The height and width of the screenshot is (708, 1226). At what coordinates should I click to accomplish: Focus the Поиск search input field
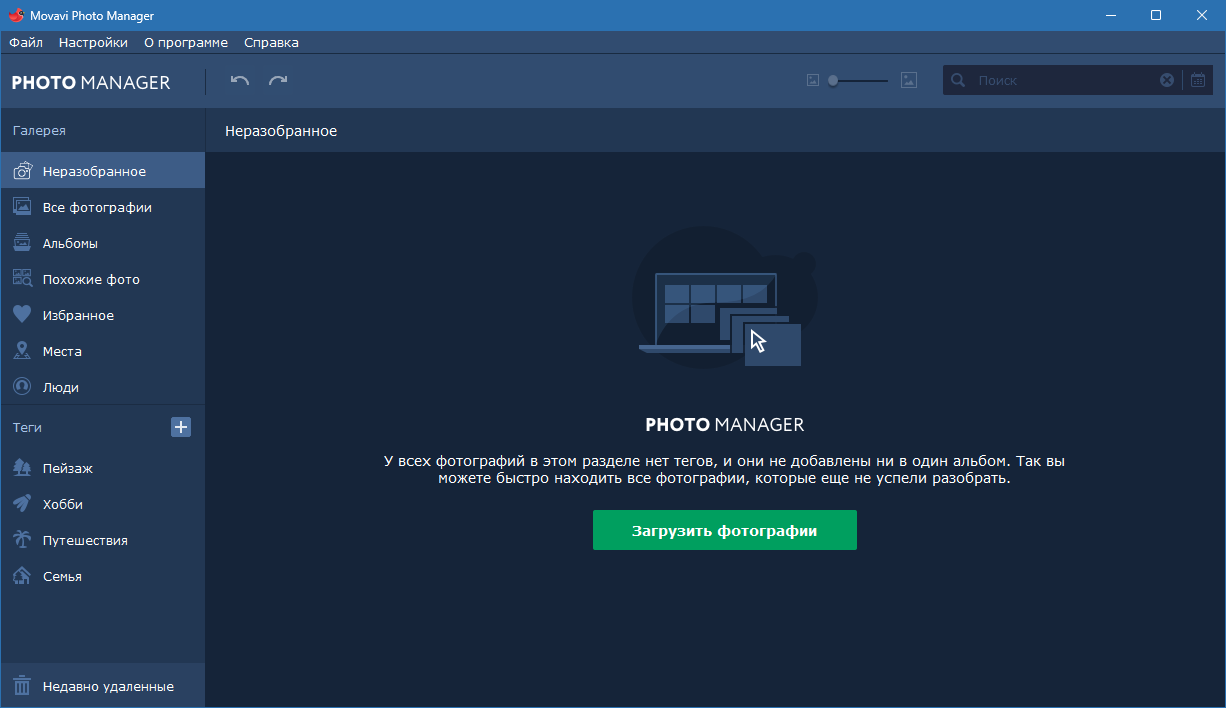coord(1064,80)
